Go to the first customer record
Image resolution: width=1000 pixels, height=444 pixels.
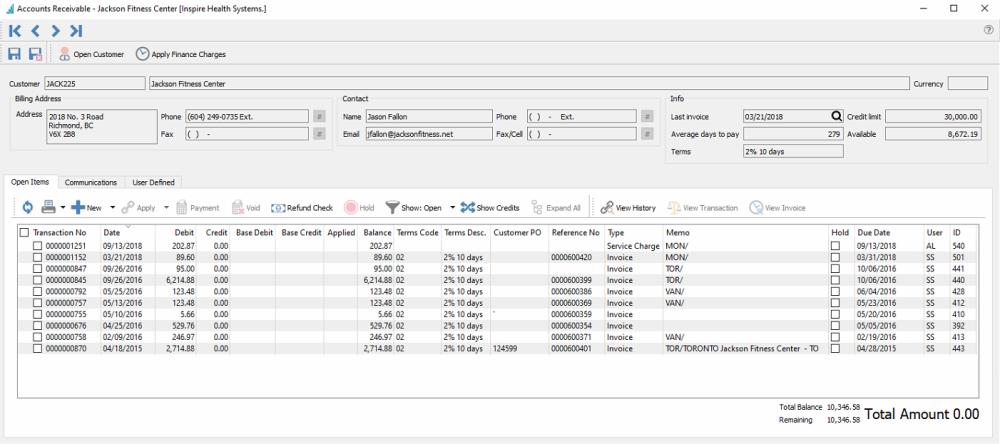tap(15, 31)
